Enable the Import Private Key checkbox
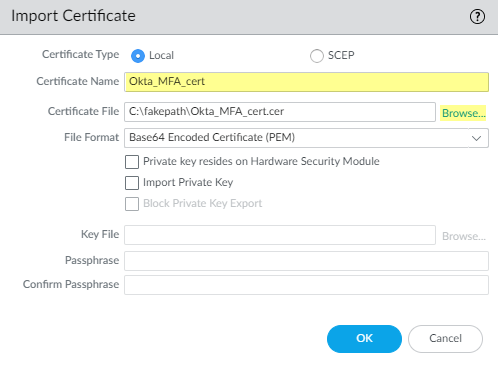 (132, 183)
